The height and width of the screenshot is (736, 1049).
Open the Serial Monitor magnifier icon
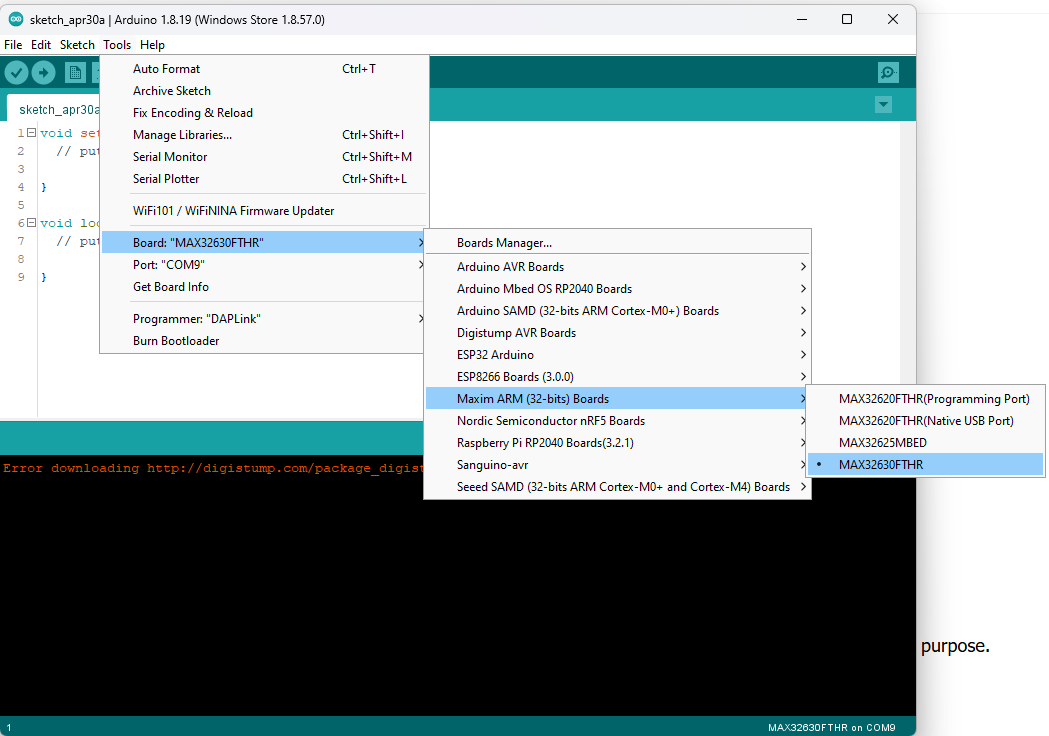click(x=888, y=72)
